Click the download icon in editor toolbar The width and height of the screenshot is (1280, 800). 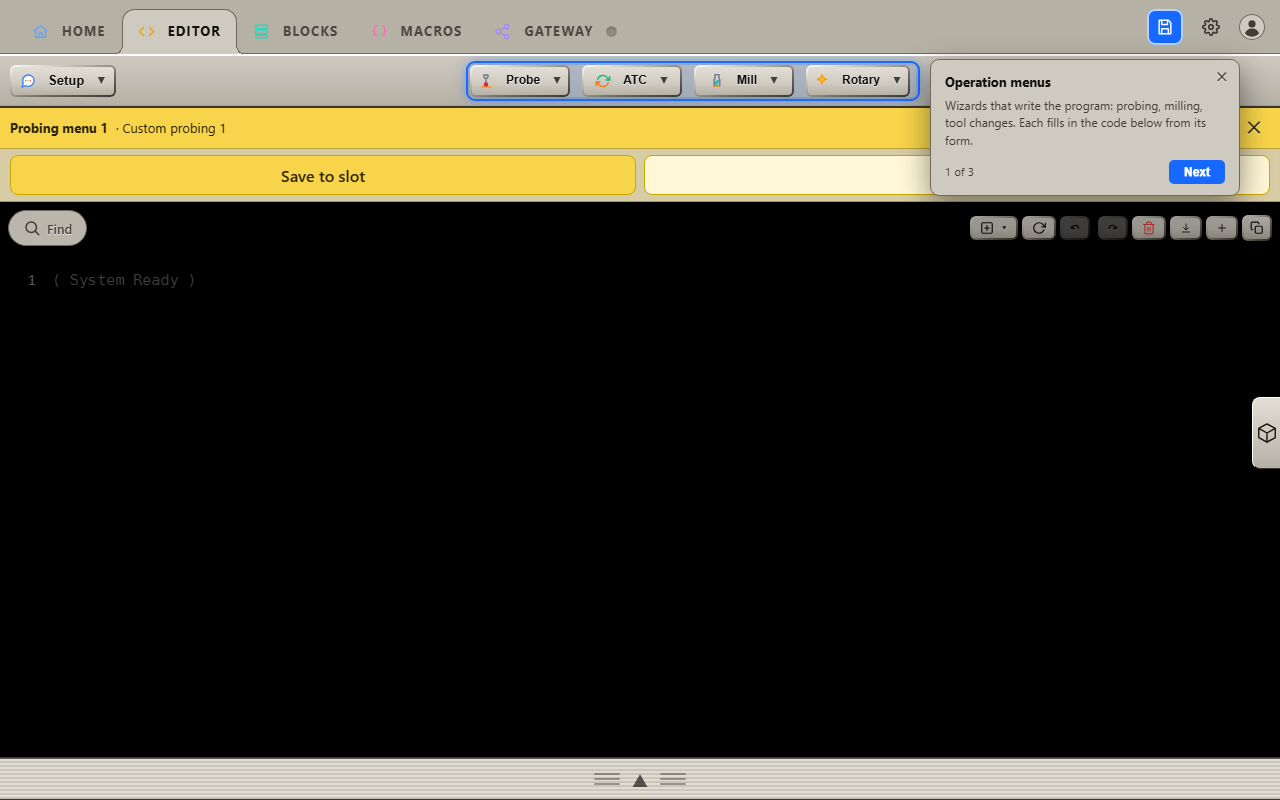click(x=1186, y=228)
